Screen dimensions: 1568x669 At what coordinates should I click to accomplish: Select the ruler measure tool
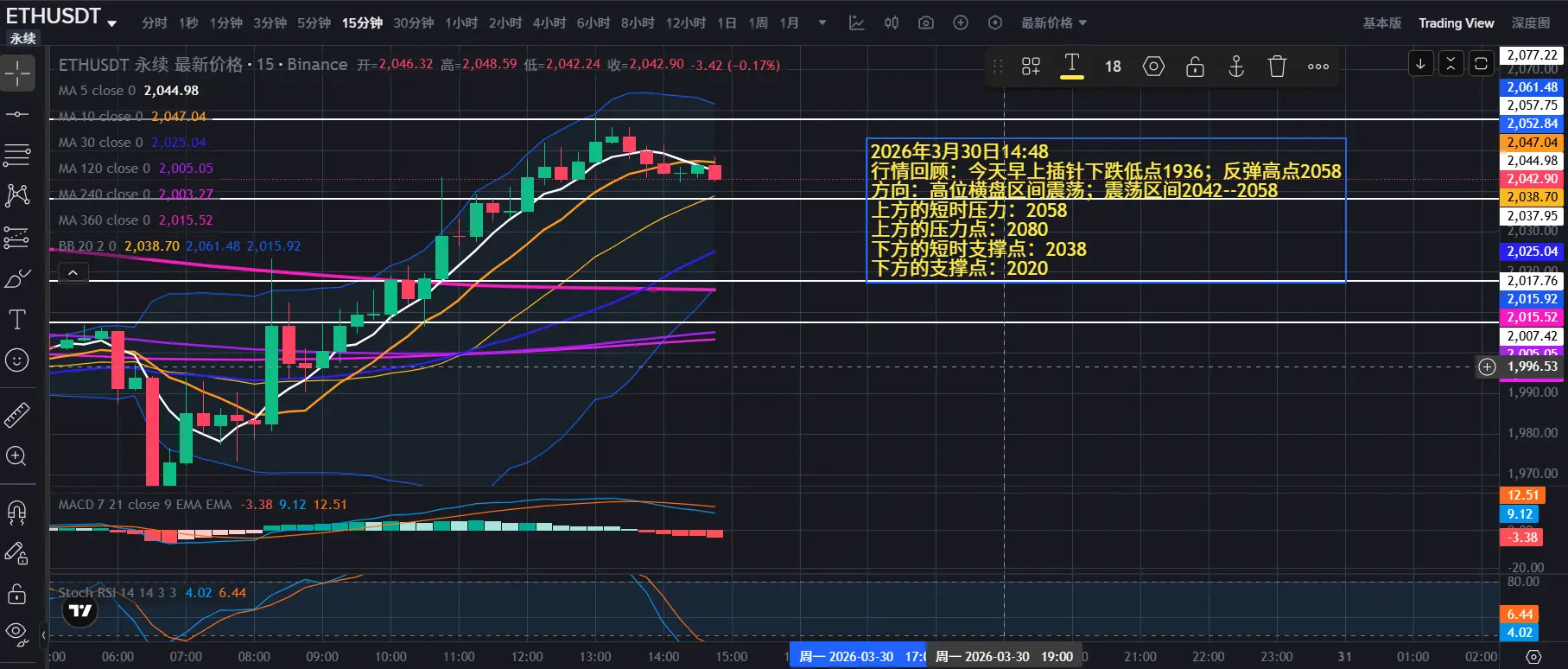(17, 416)
